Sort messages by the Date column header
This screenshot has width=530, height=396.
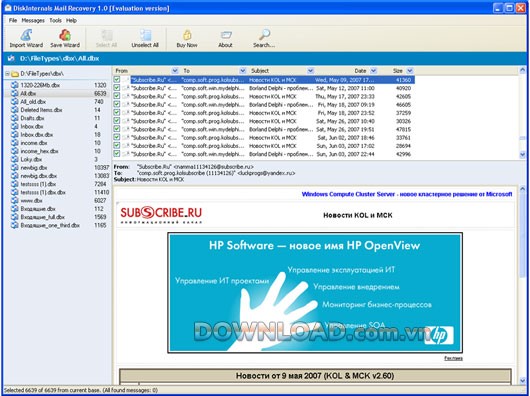360,71
